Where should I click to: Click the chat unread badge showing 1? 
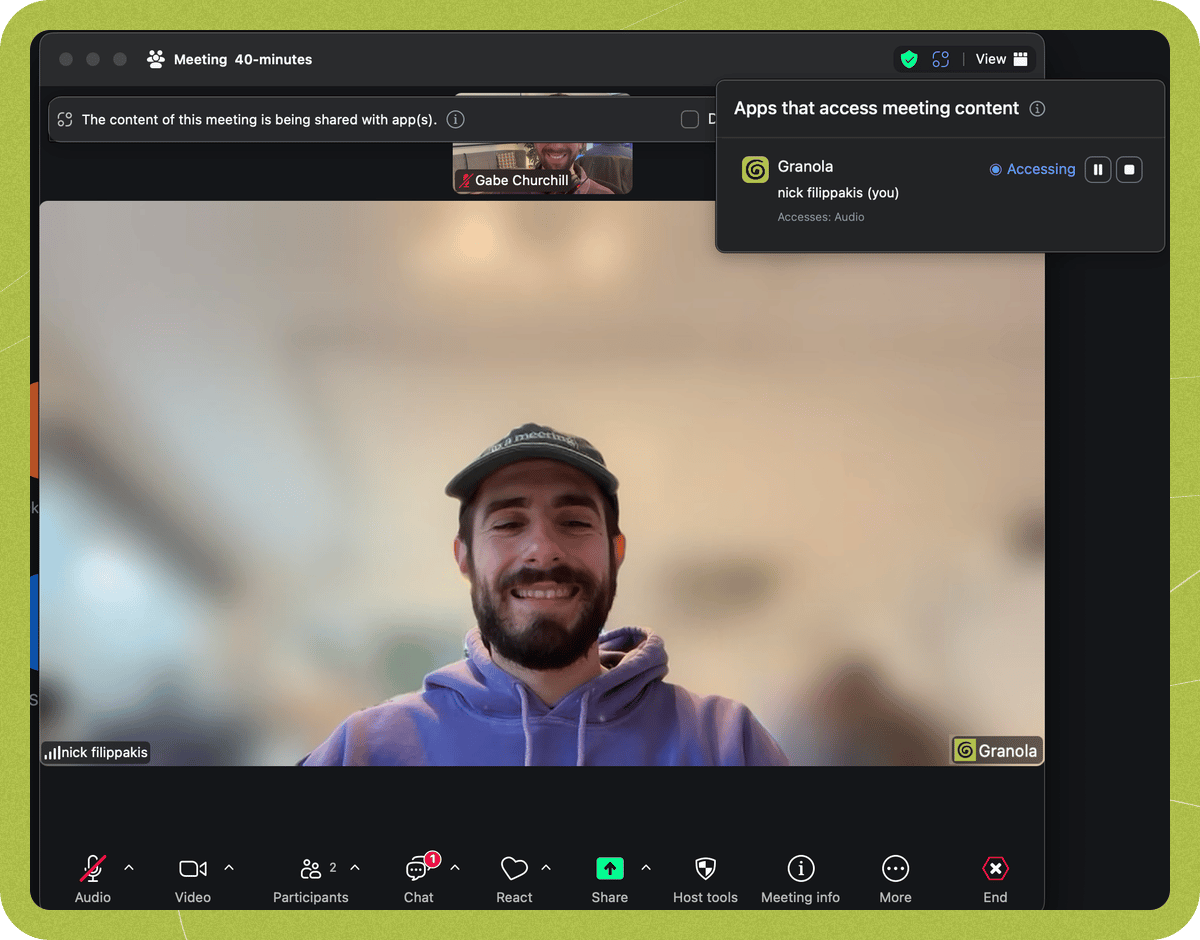click(432, 859)
